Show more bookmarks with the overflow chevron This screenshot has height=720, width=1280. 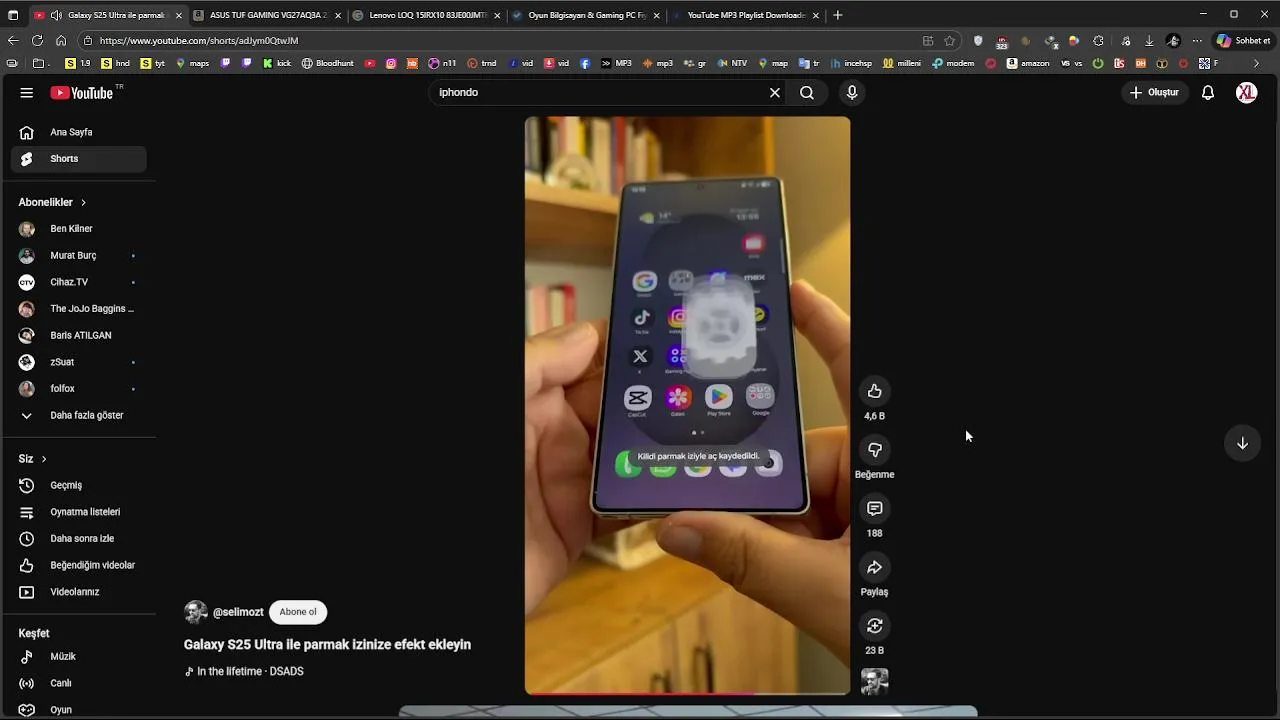point(1257,63)
